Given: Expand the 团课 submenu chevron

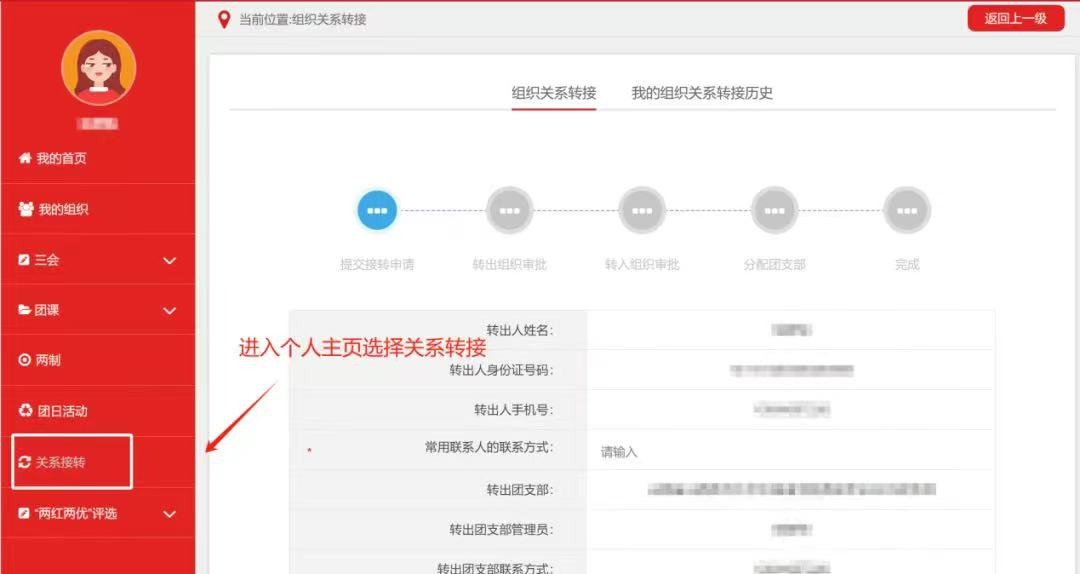Looking at the screenshot, I should pos(169,311).
